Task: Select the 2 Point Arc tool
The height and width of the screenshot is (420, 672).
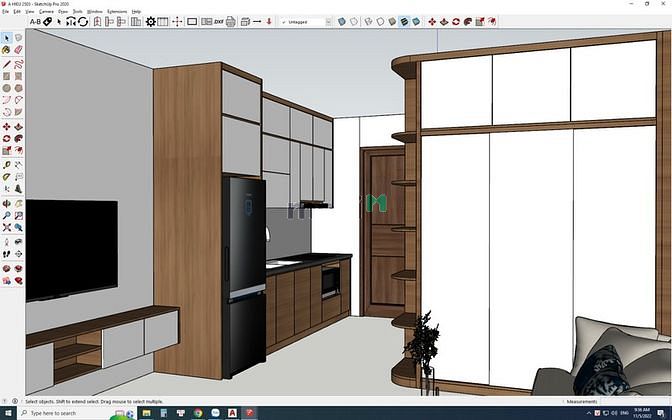Action: click(18, 100)
